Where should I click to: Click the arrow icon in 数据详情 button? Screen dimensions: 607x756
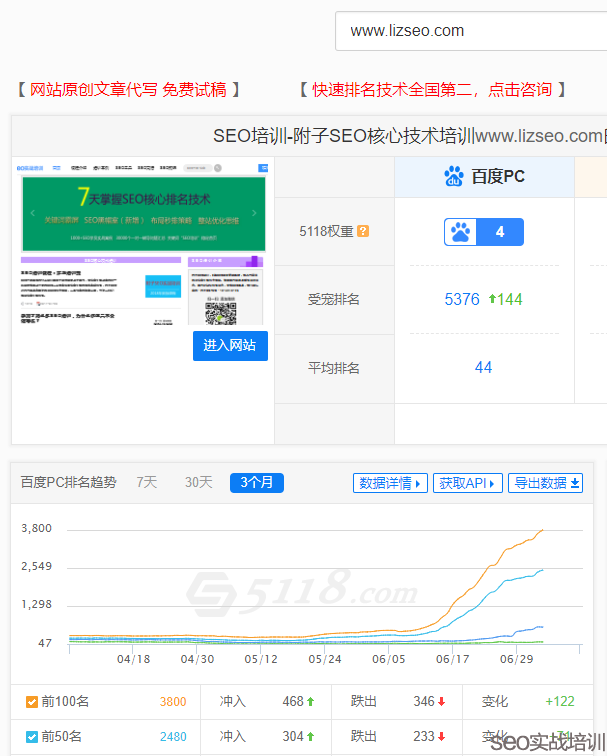[418, 484]
